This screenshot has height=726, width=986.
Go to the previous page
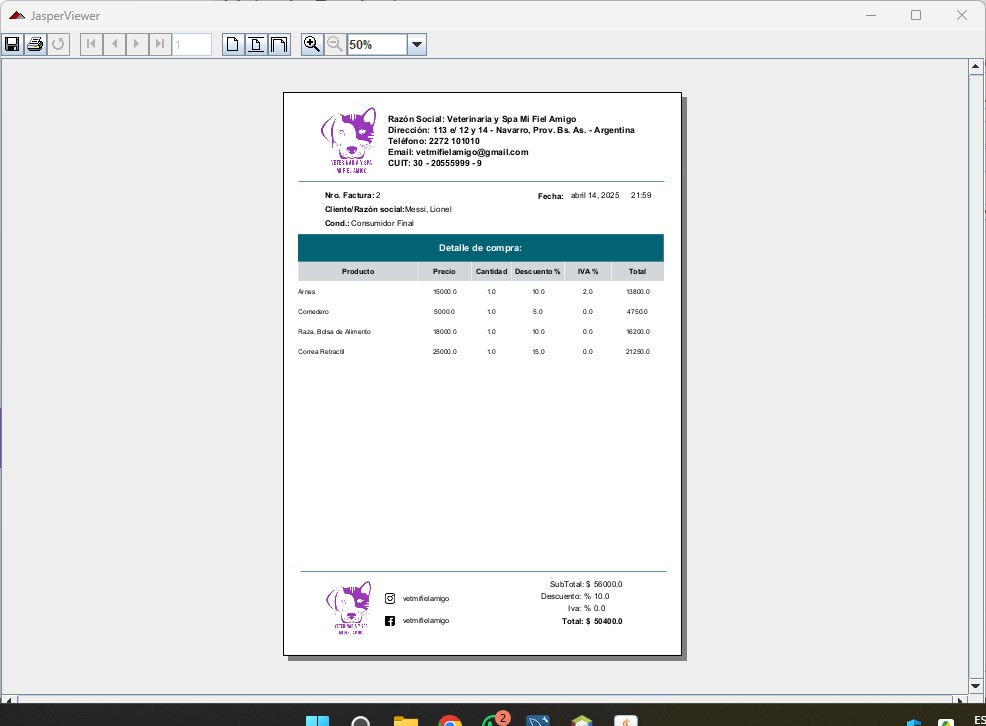tap(114, 45)
